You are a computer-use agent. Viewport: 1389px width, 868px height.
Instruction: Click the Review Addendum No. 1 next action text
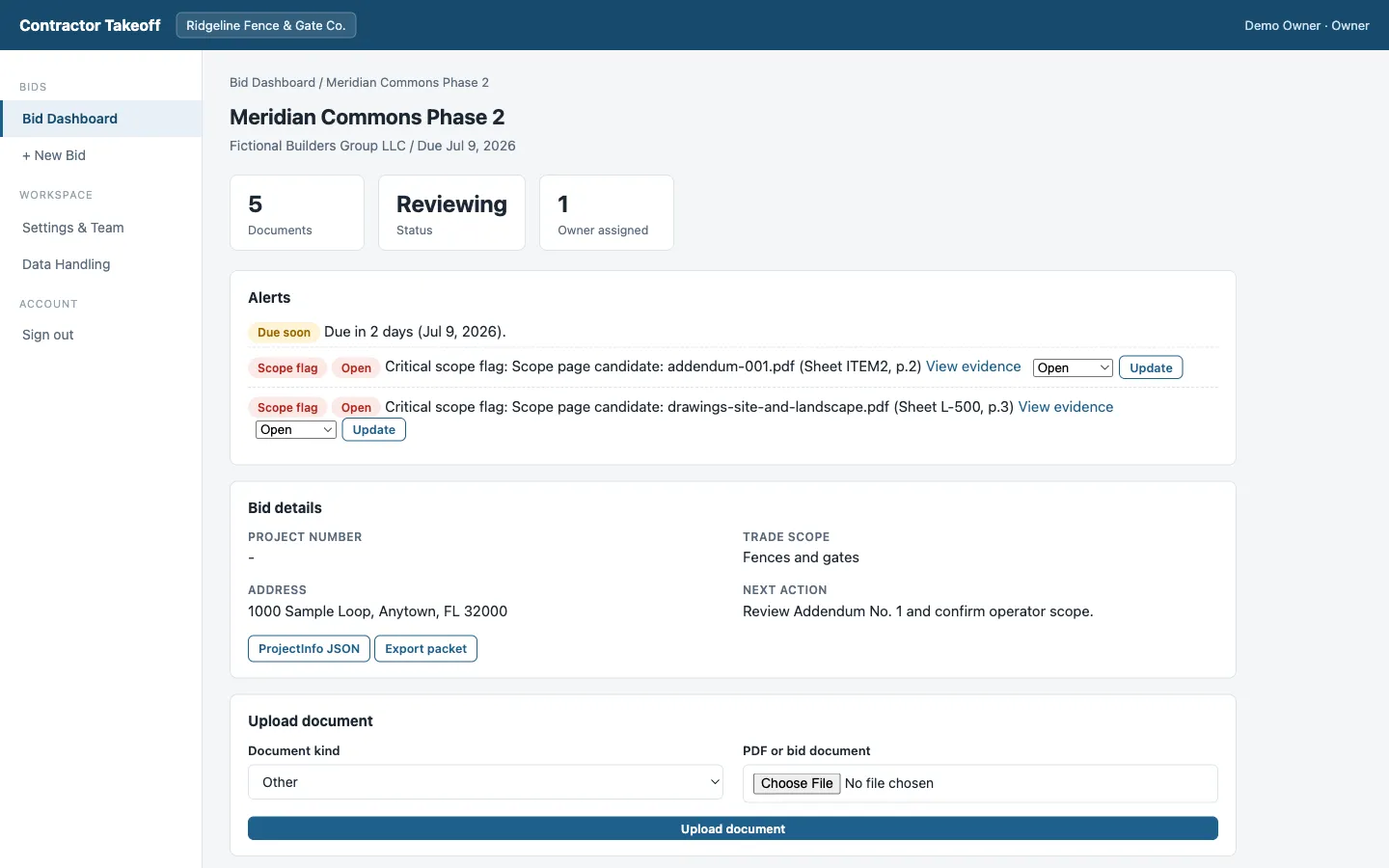(x=918, y=611)
